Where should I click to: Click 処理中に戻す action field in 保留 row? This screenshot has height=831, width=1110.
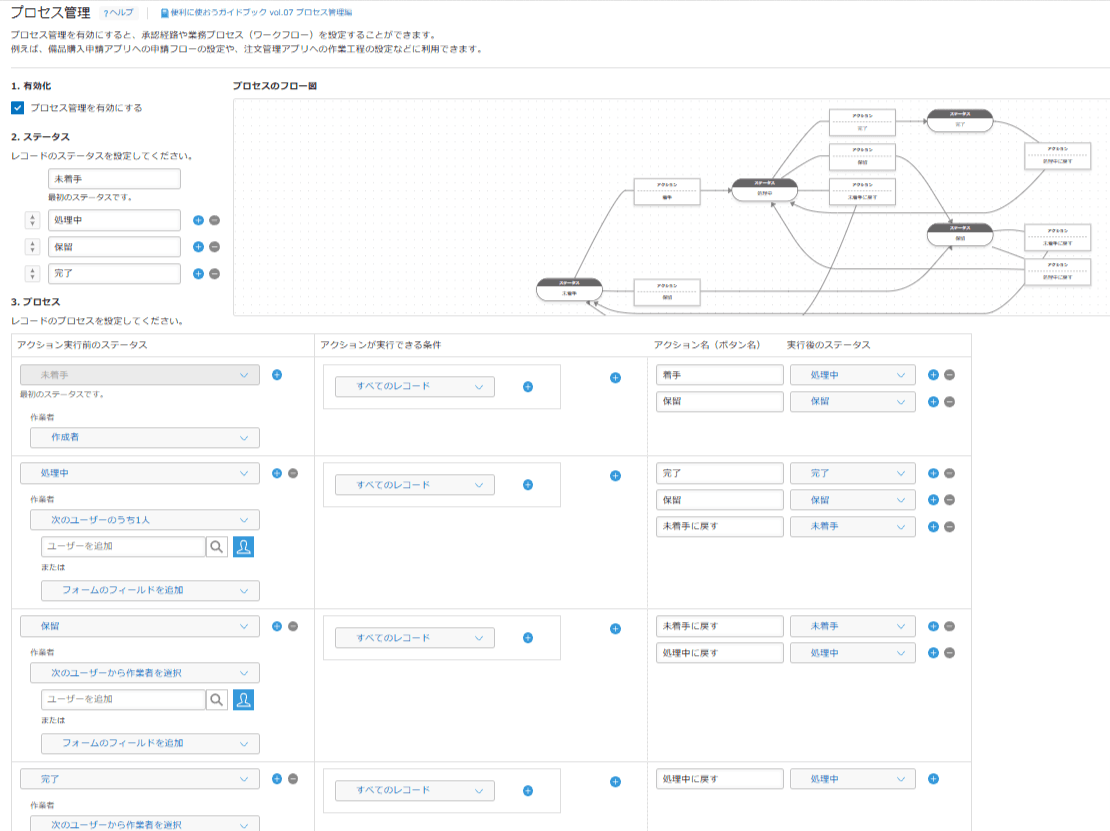pyautogui.click(x=720, y=653)
